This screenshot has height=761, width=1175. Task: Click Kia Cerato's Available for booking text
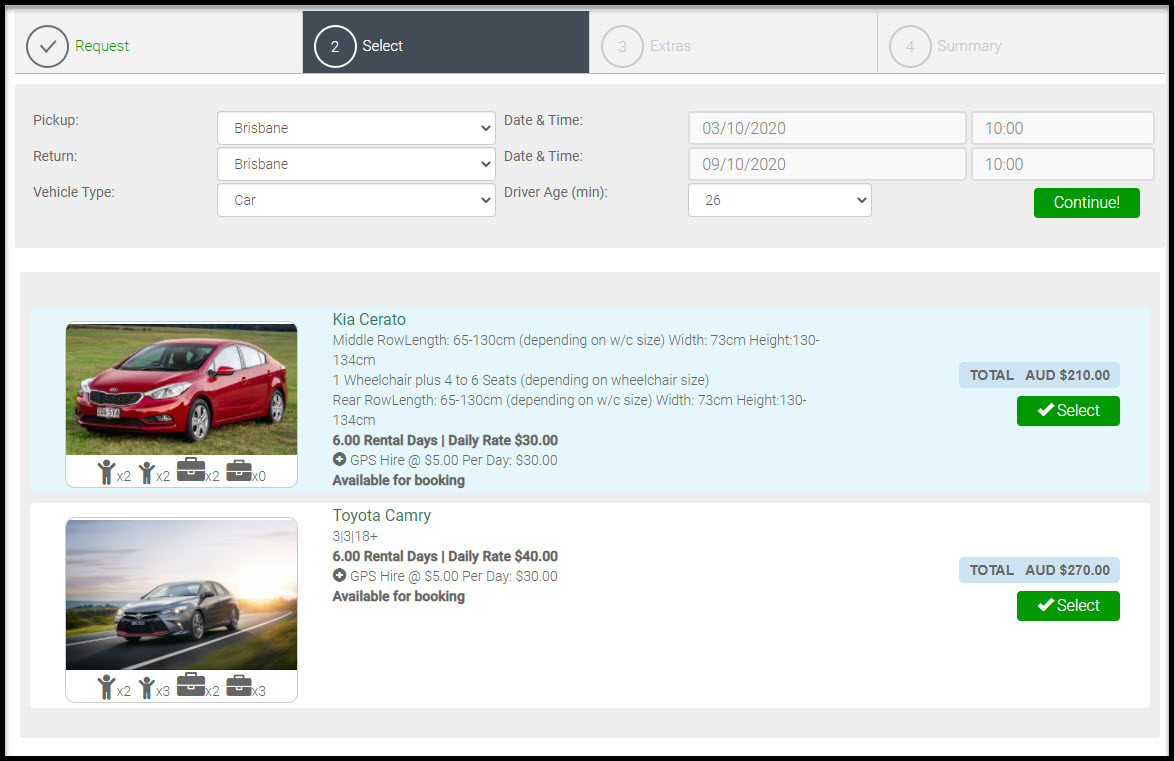click(x=399, y=480)
